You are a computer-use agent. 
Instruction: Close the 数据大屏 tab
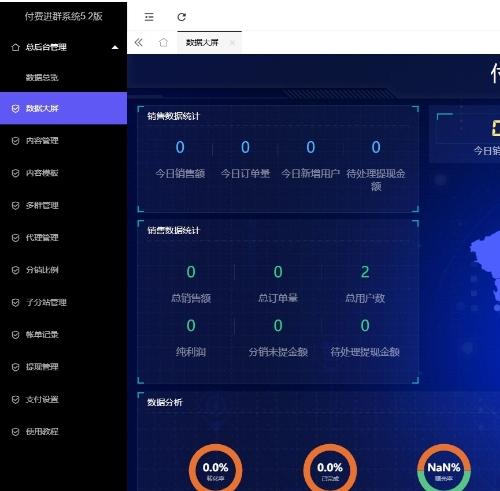point(232,42)
